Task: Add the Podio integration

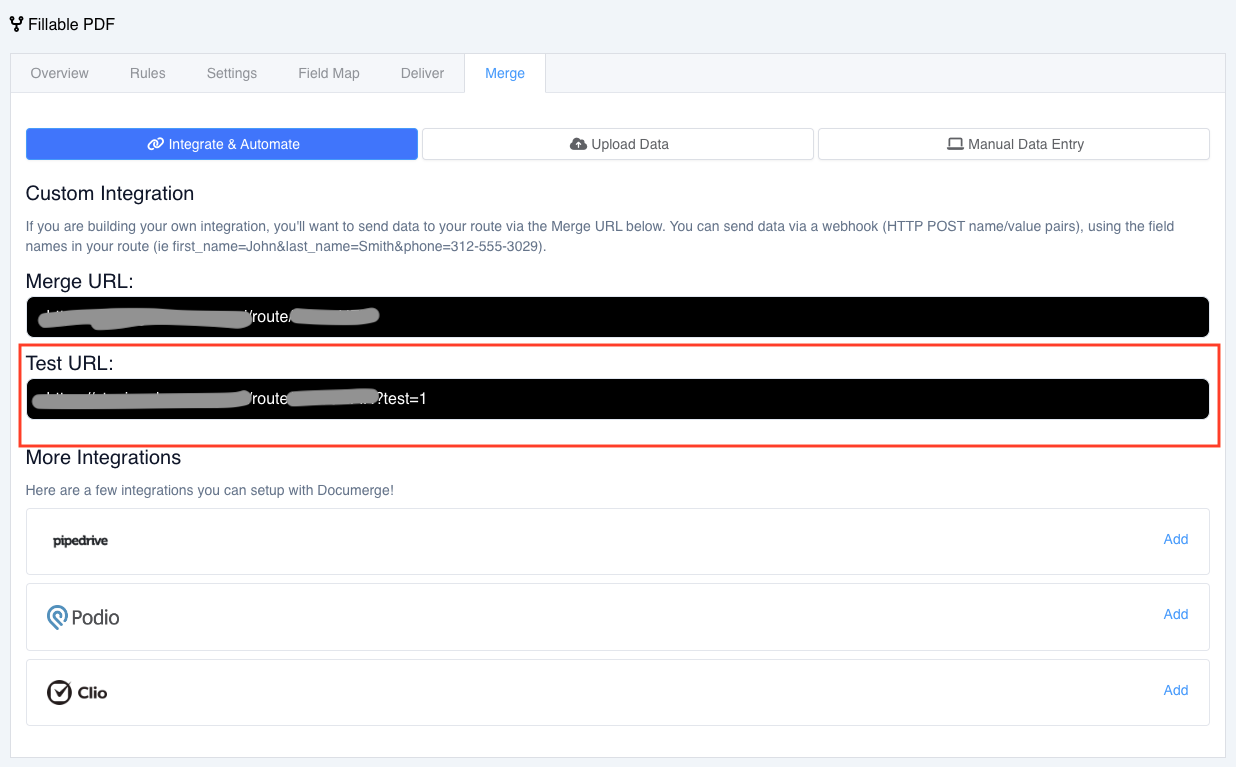Action: pyautogui.click(x=1176, y=614)
